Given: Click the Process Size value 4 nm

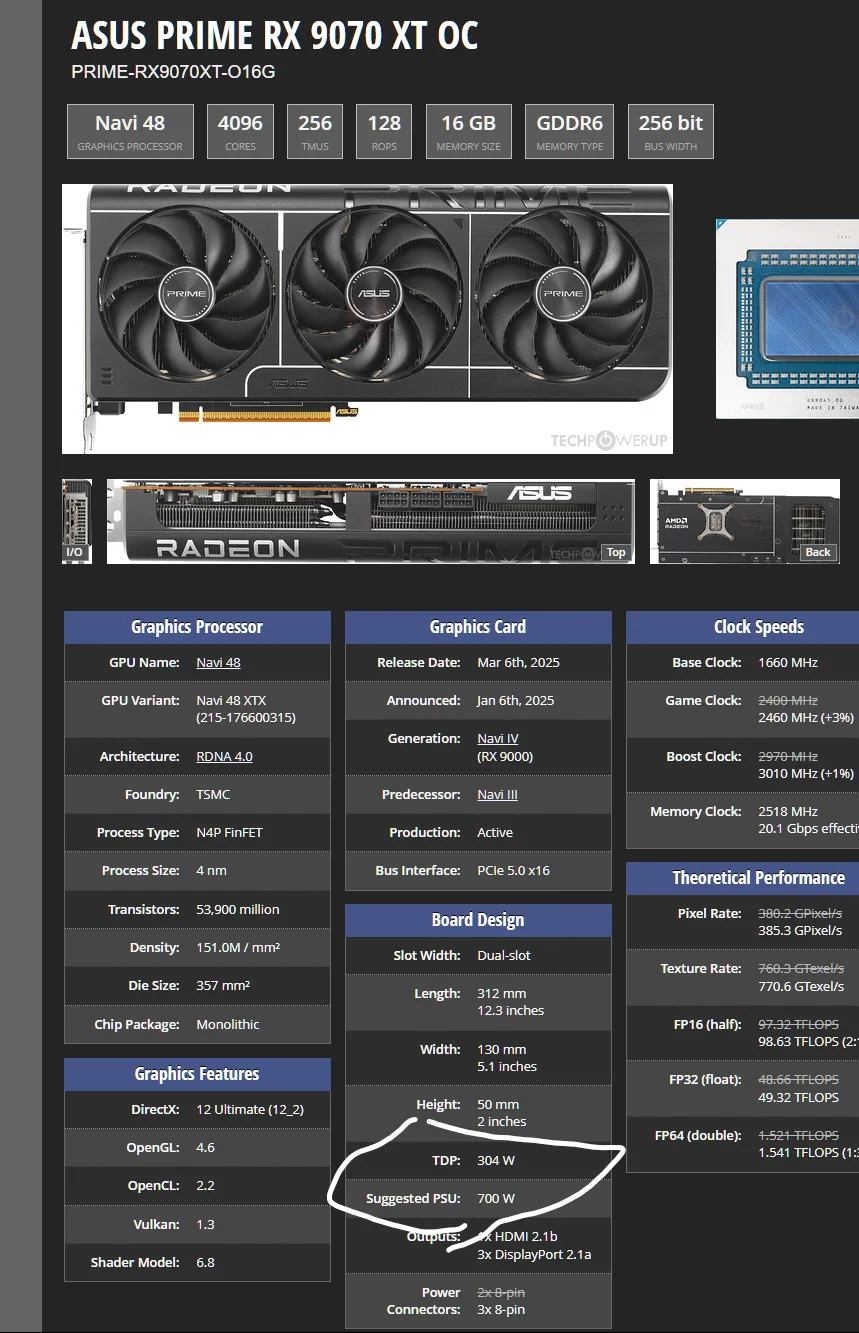Looking at the screenshot, I should (211, 870).
